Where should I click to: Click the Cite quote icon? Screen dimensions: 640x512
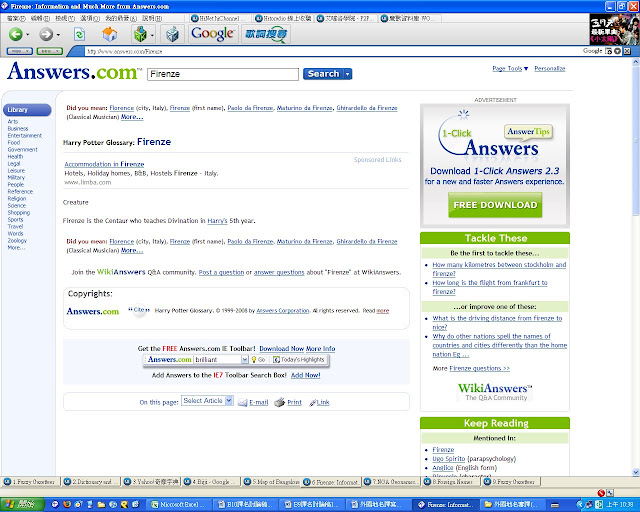139,310
